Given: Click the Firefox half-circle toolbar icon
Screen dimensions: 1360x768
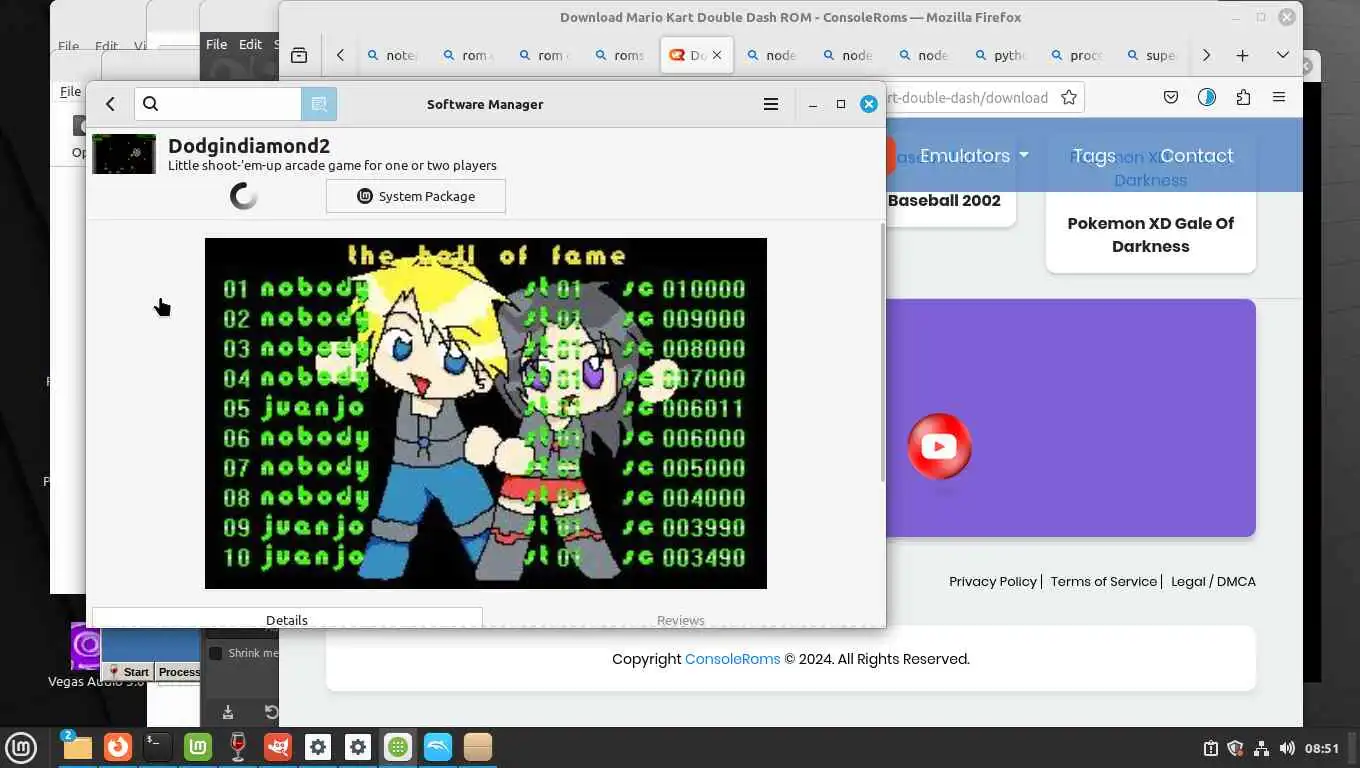Looking at the screenshot, I should click(1207, 97).
